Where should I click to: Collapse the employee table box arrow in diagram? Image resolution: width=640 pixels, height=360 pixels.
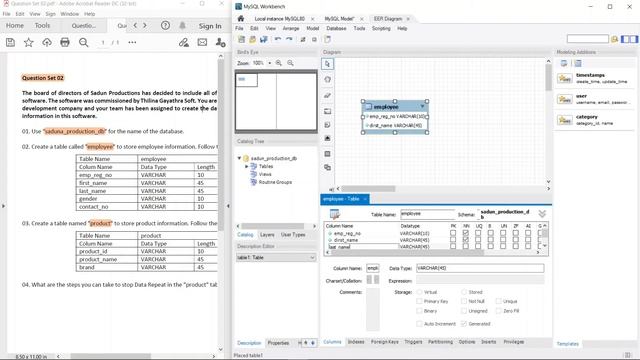click(x=422, y=107)
